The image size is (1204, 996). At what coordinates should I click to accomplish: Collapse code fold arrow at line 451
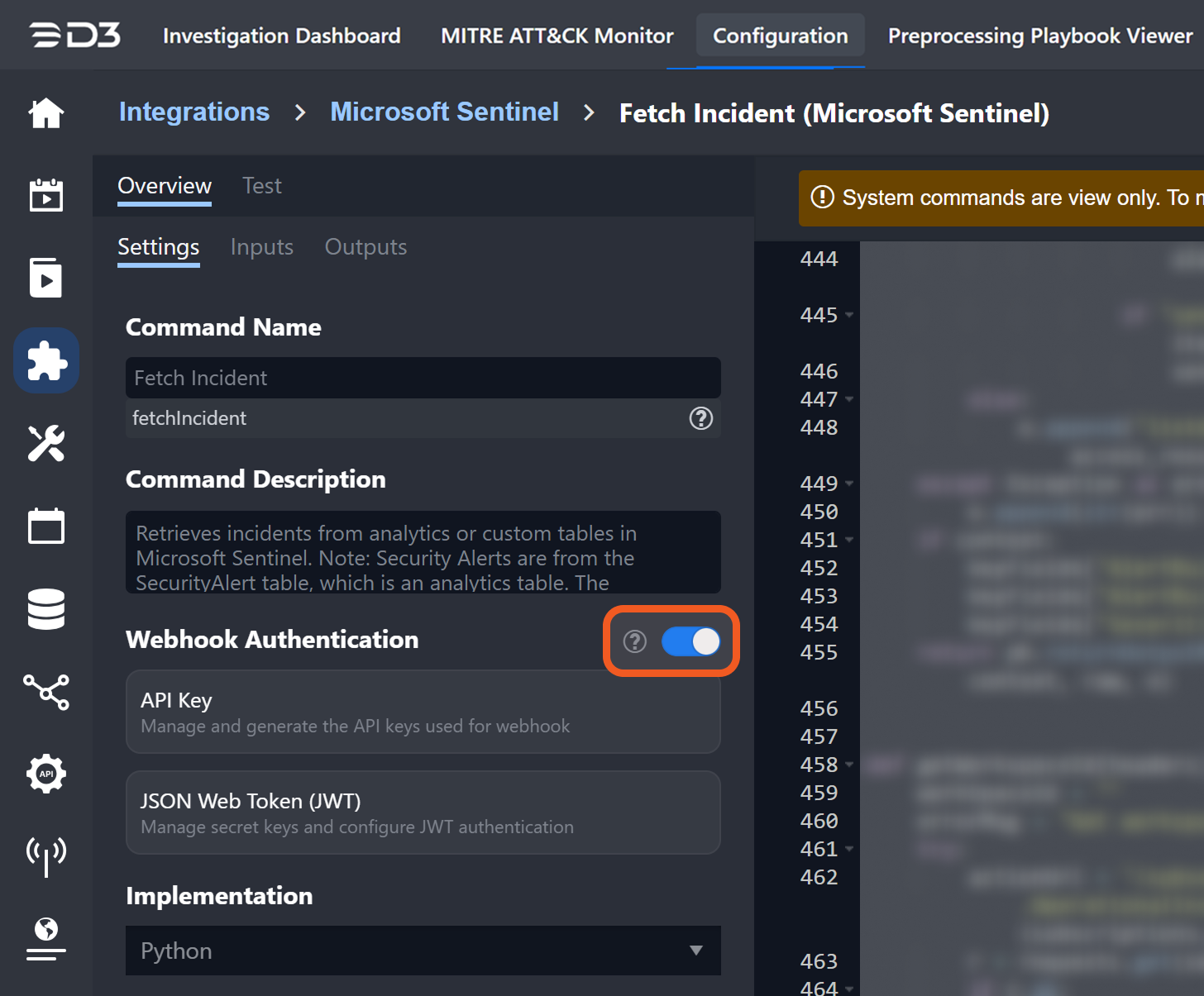pos(849,541)
